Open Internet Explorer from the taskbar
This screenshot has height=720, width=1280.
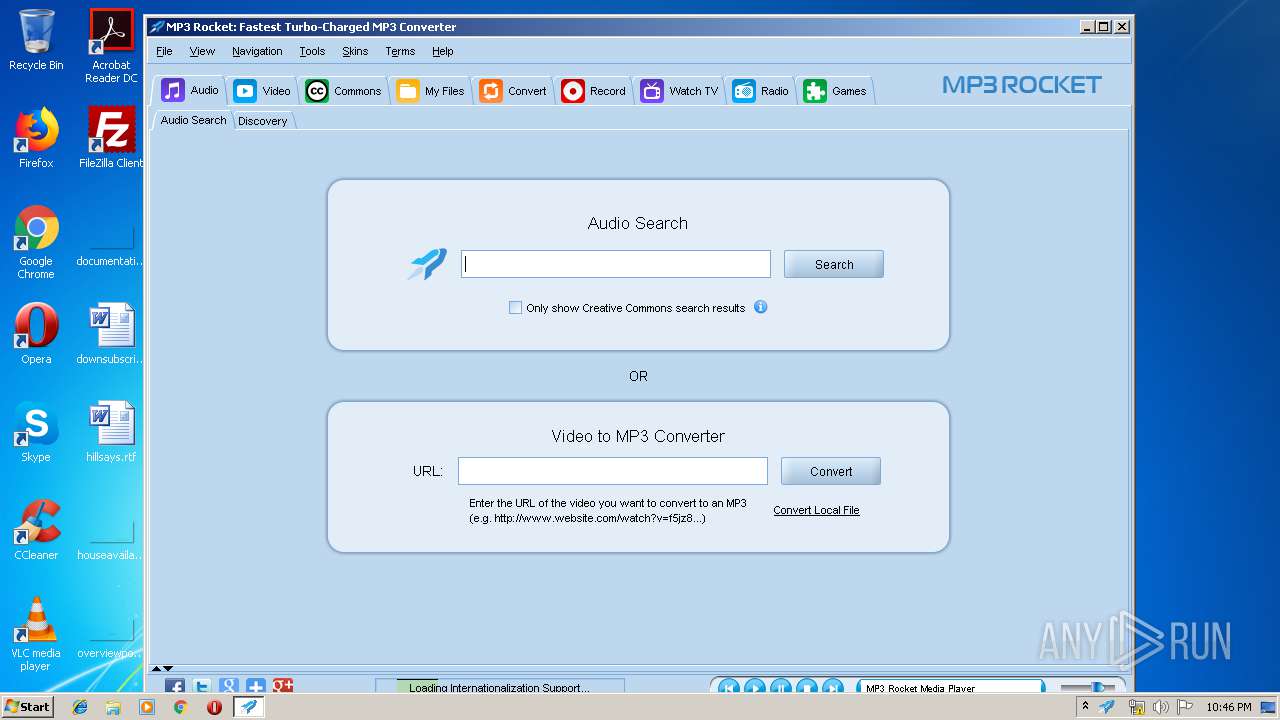[80, 707]
